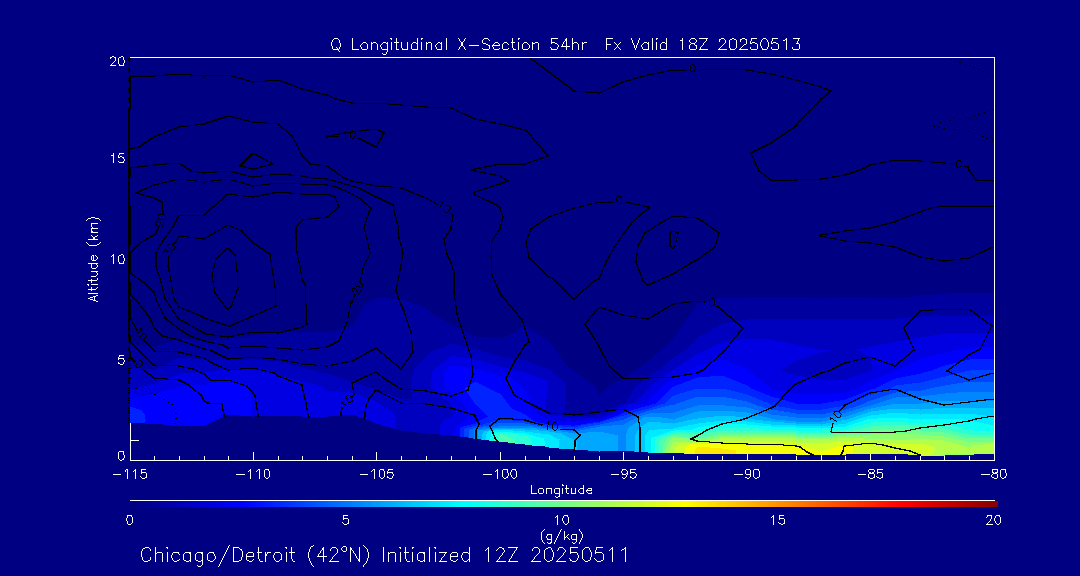Click the -100 longitude tick label

point(500,475)
